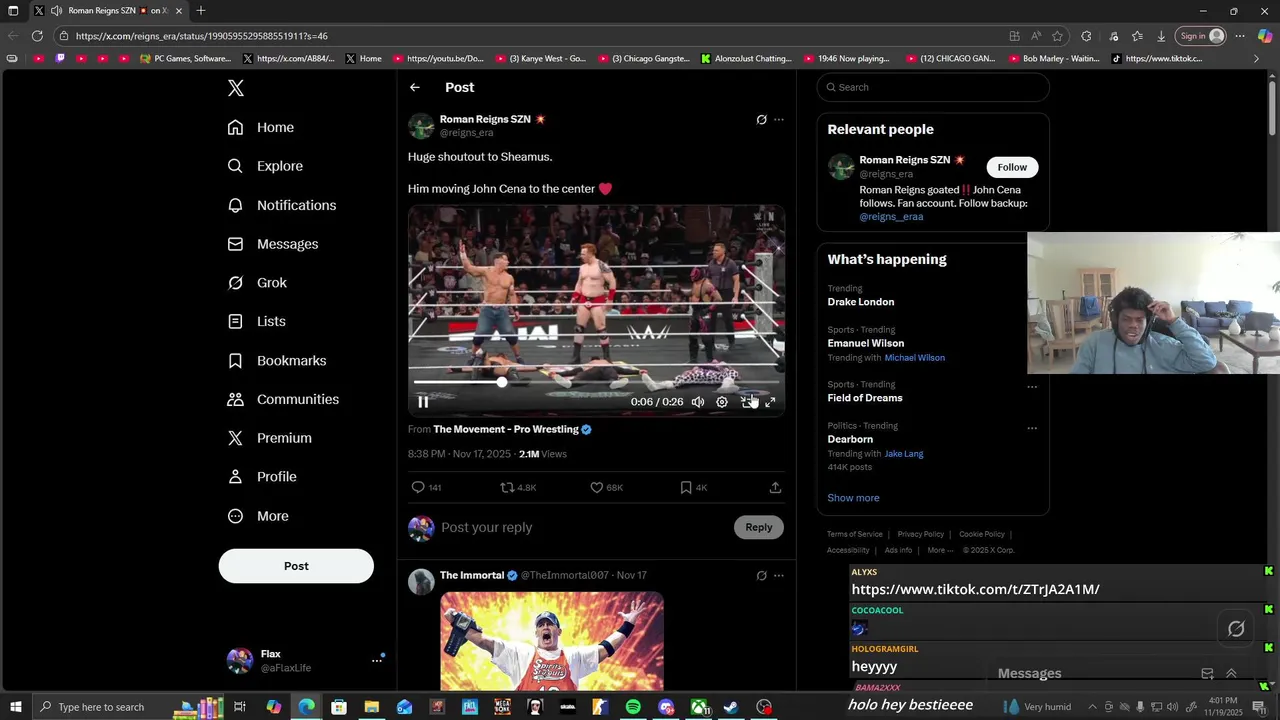The image size is (1280, 720).
Task: Open the Emanuel Wilson trend
Action: click(x=866, y=343)
